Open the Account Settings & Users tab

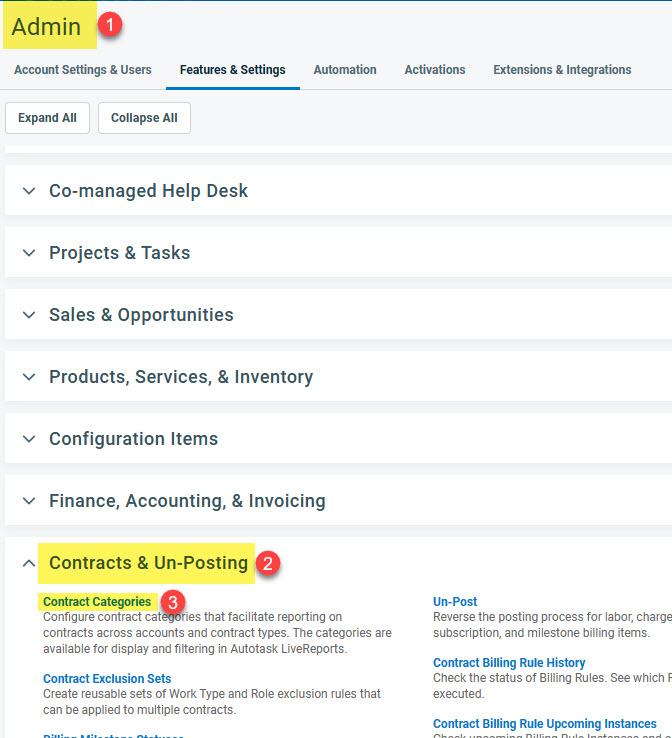coord(83,70)
